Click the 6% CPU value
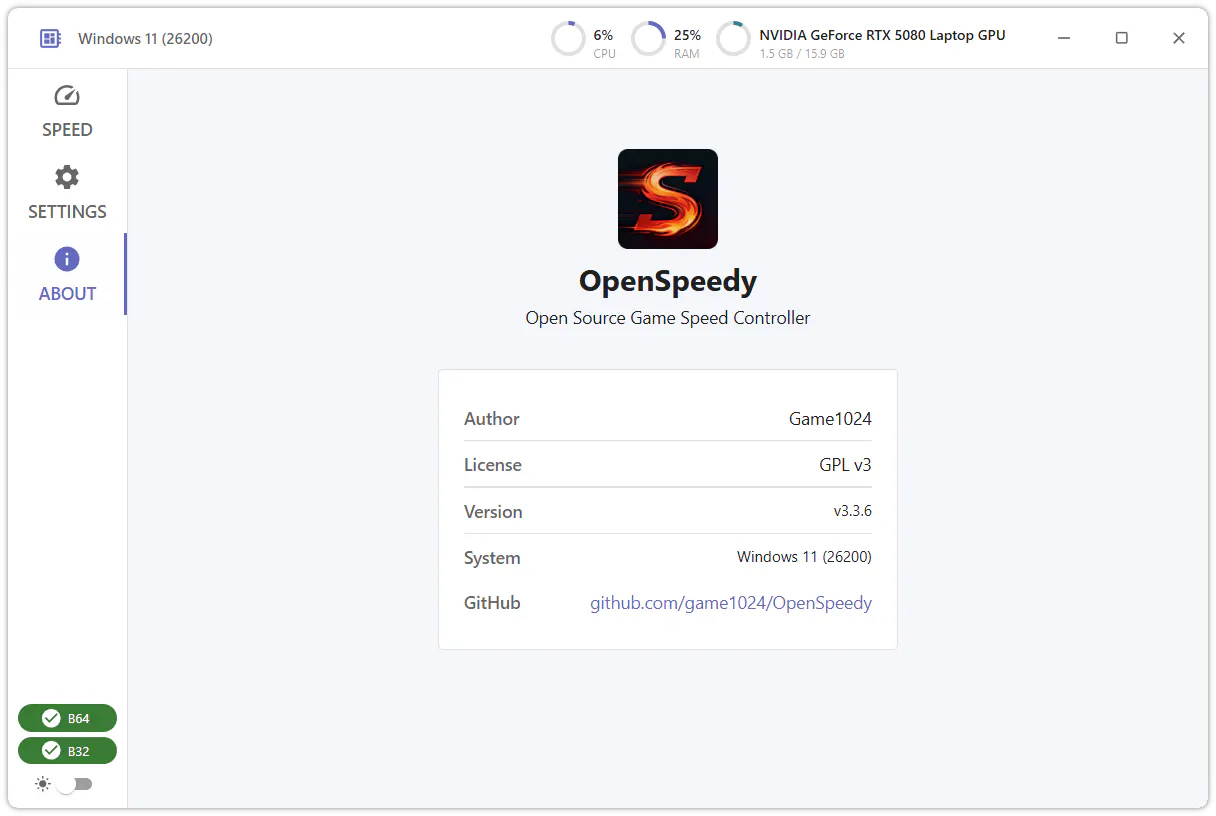This screenshot has width=1216, height=816. tap(603, 35)
